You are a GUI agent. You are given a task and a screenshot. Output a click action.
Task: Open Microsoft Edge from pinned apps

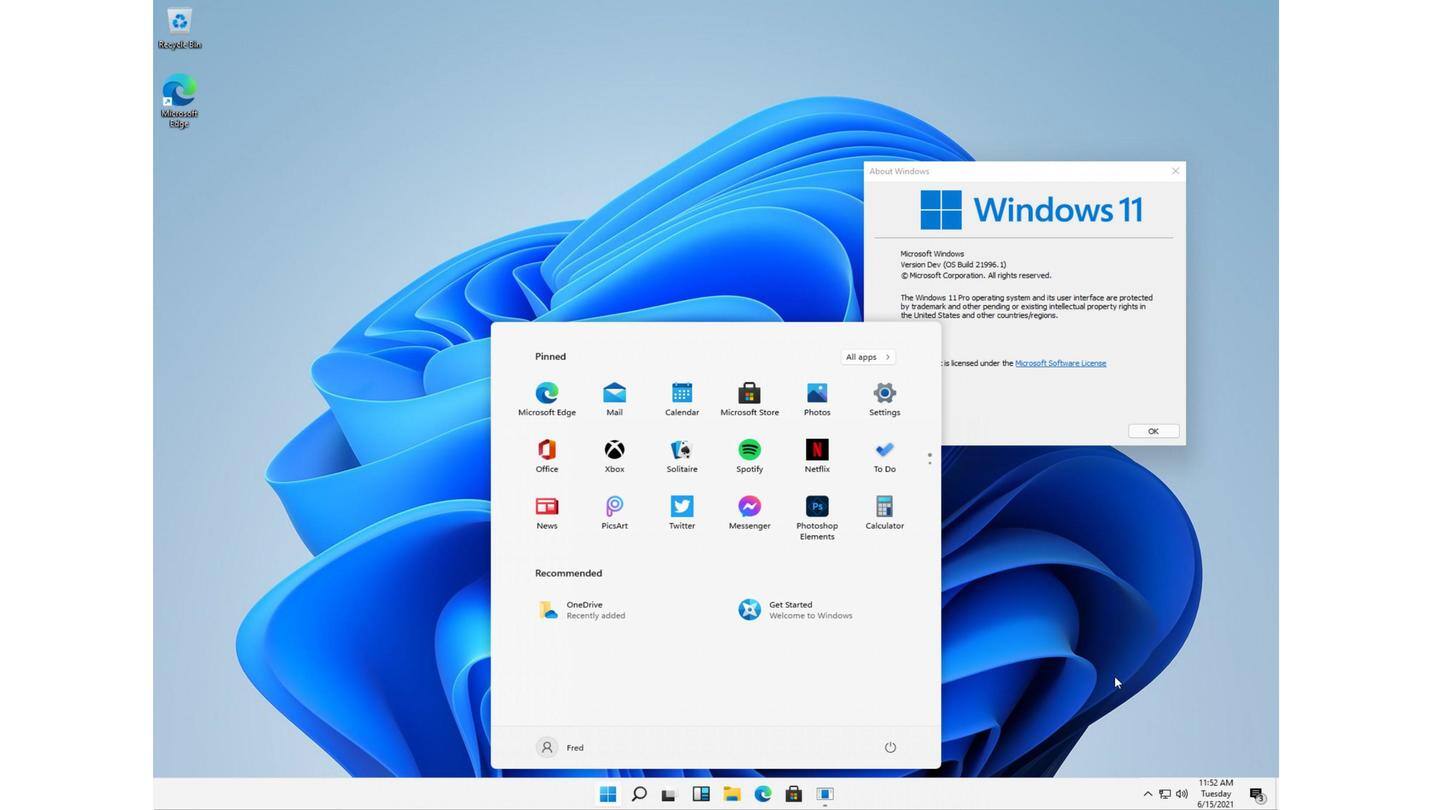(x=547, y=399)
